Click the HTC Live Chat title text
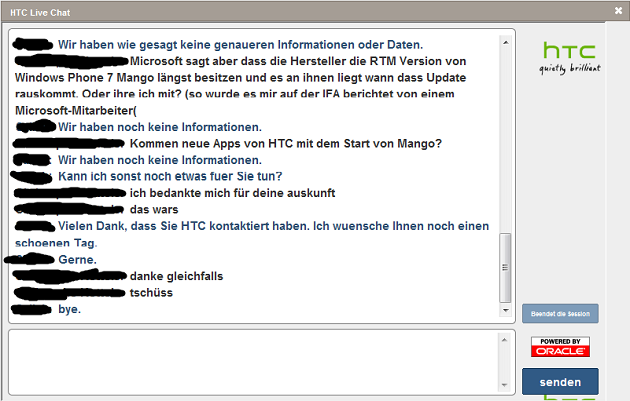Screen dimensions: 630x401 [40, 13]
